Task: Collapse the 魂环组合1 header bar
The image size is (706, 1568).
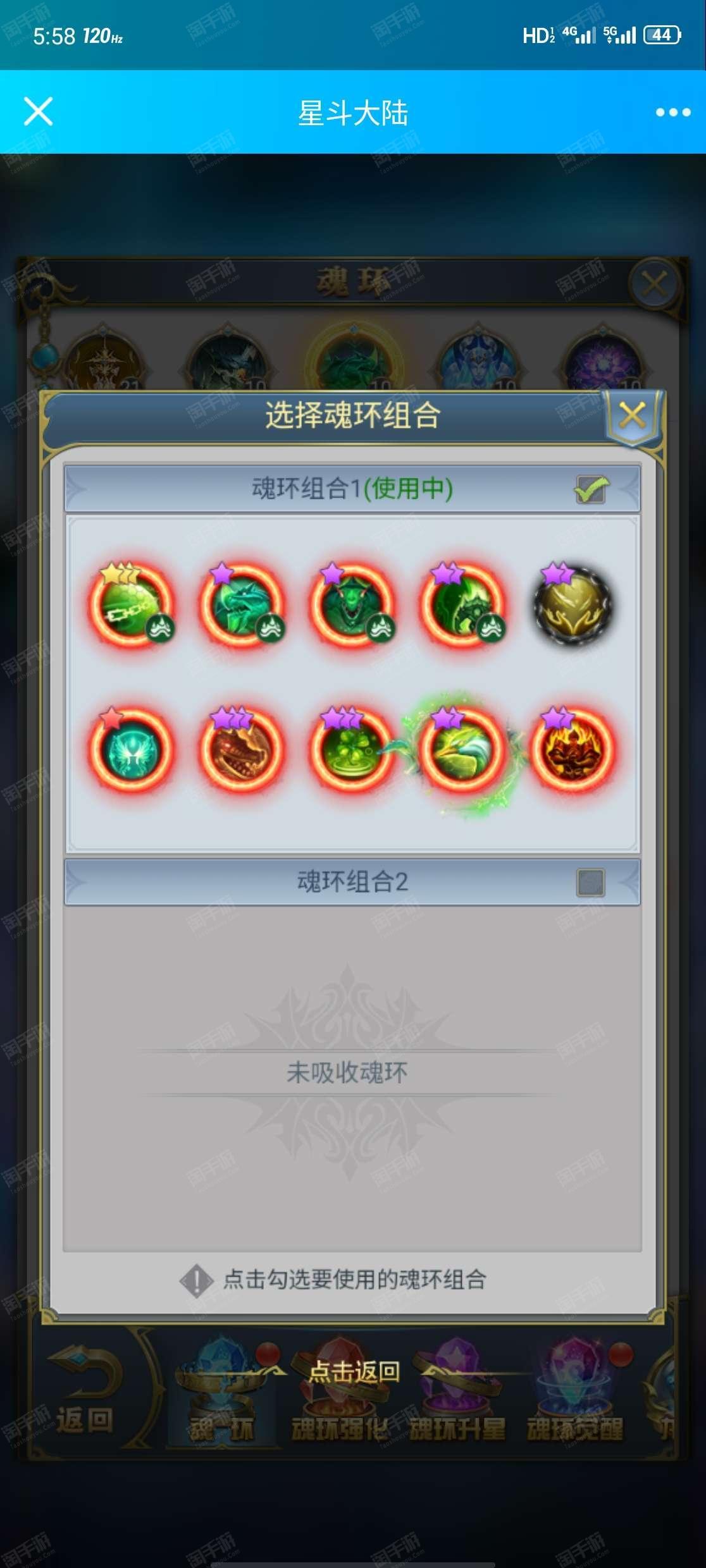Action: pyautogui.click(x=352, y=489)
